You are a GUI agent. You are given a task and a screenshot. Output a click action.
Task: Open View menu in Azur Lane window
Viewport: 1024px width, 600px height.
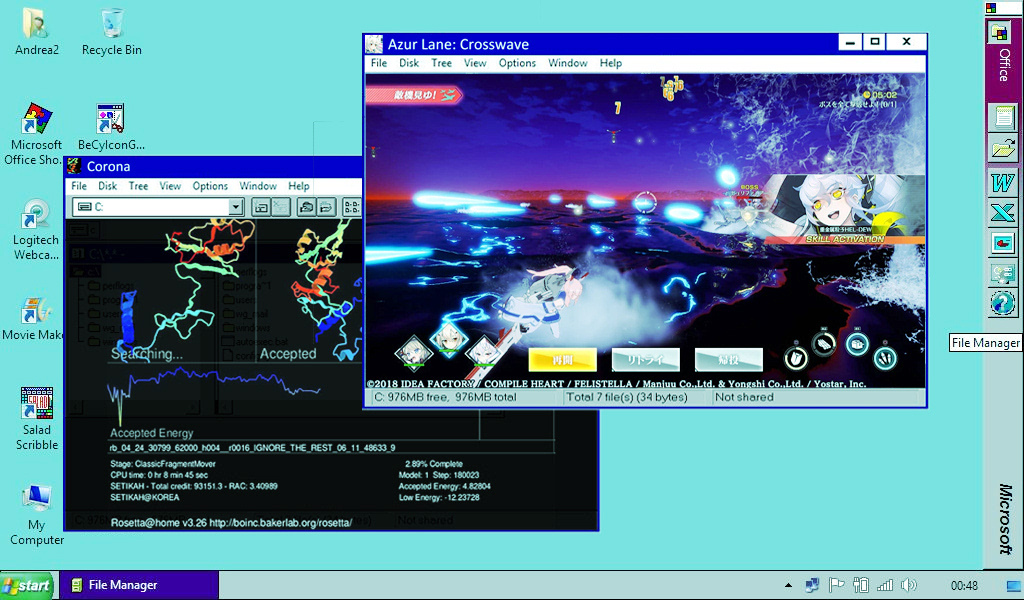[x=475, y=63]
